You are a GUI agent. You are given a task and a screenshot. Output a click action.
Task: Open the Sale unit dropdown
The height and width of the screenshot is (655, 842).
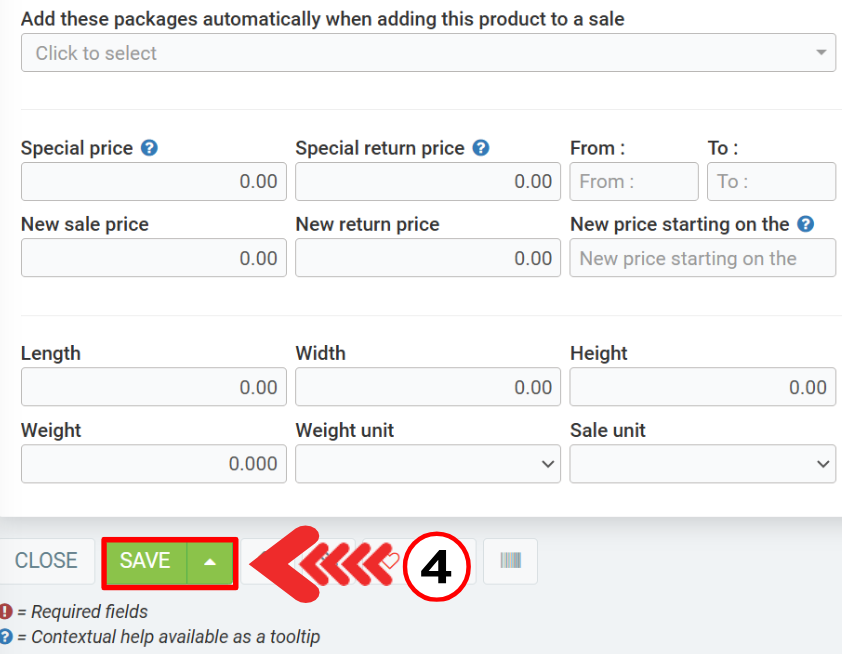(702, 464)
